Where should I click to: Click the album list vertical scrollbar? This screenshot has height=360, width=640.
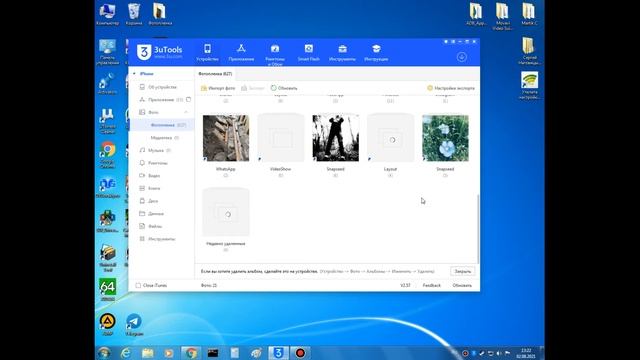click(478, 229)
